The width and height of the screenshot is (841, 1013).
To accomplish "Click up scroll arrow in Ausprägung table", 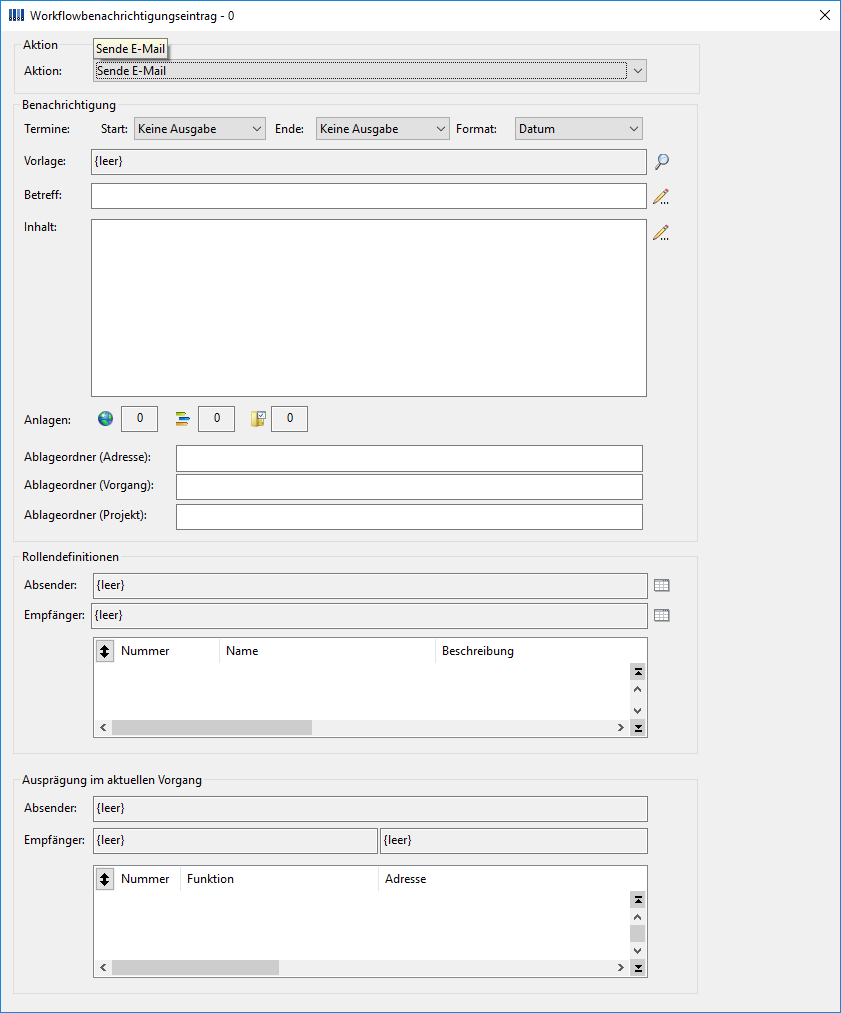I will pos(638,917).
